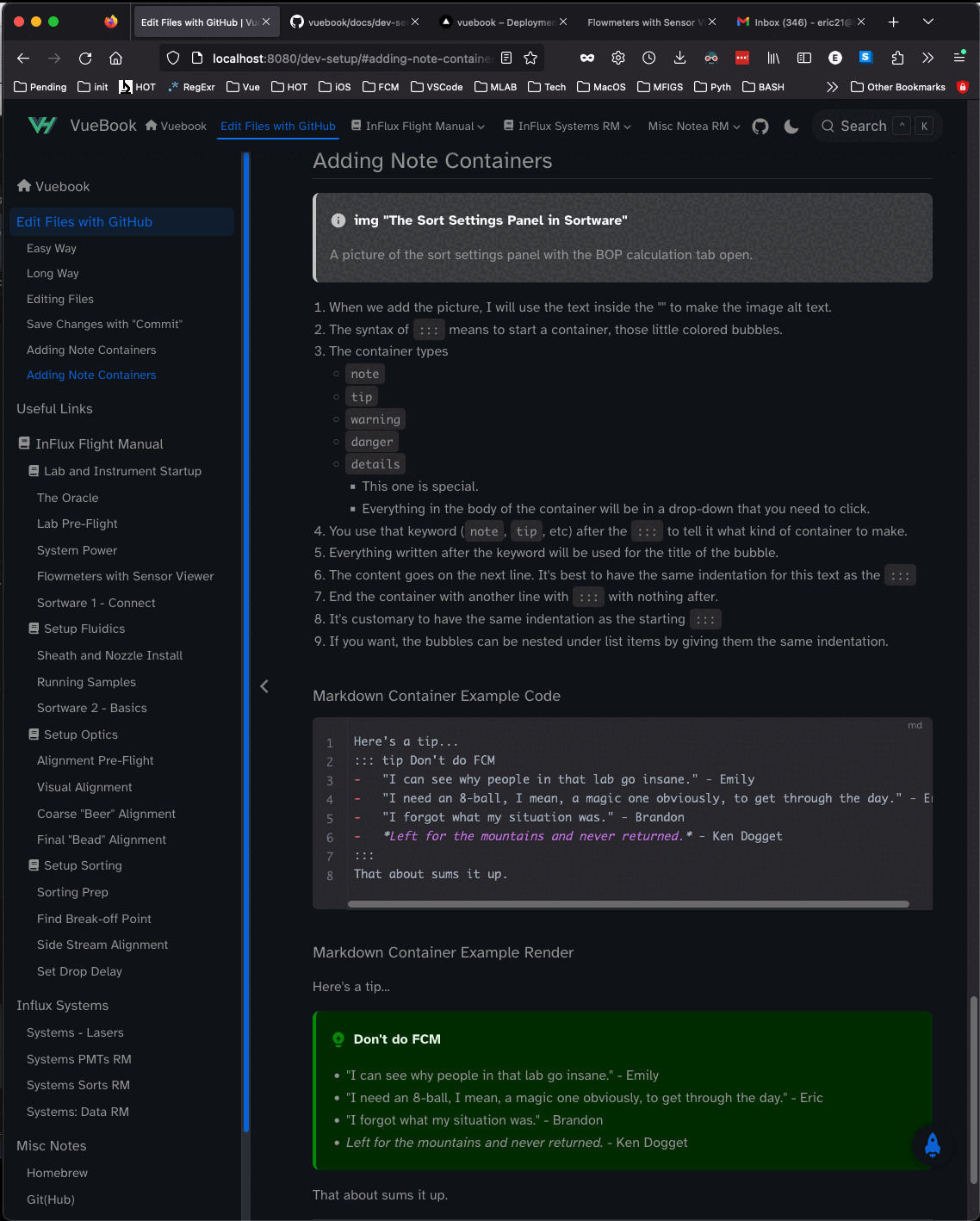Open the RegExr bookmark

click(x=191, y=87)
